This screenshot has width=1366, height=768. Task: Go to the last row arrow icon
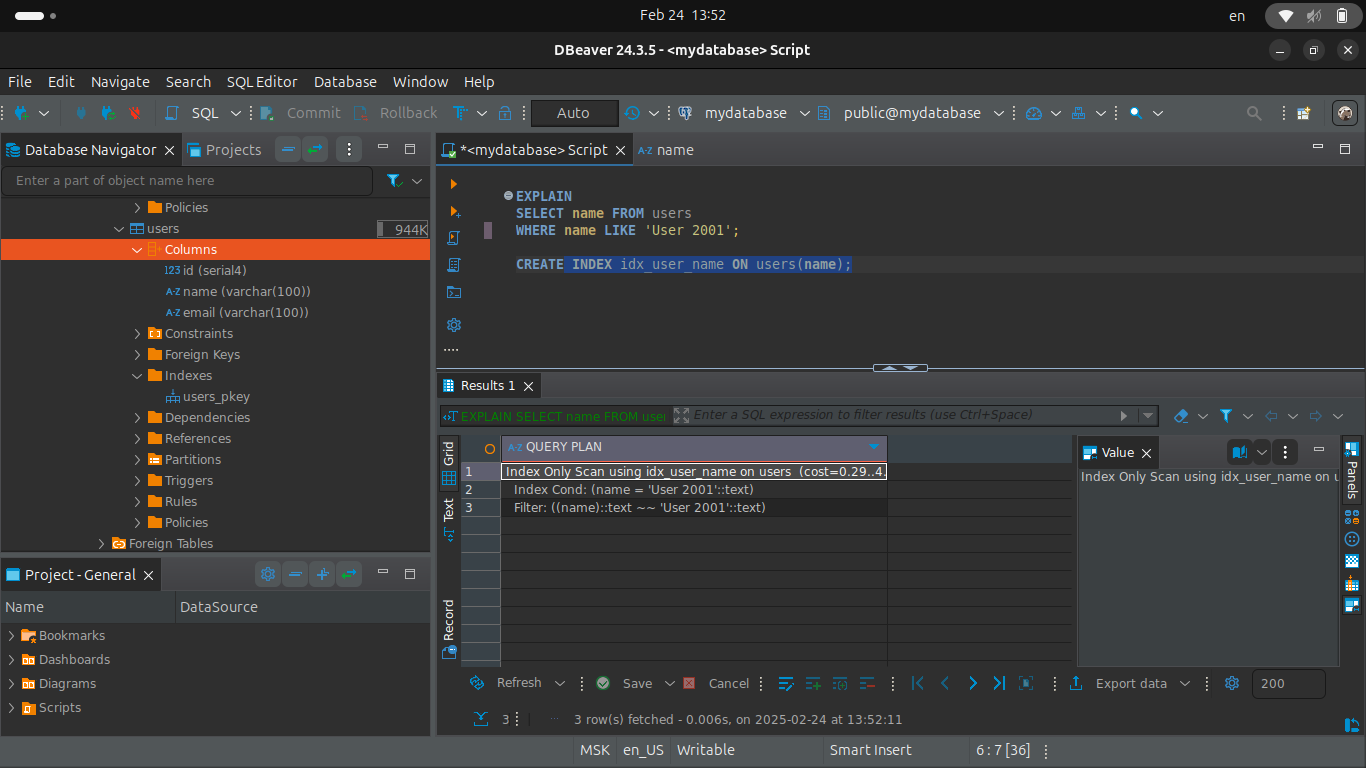tap(999, 683)
